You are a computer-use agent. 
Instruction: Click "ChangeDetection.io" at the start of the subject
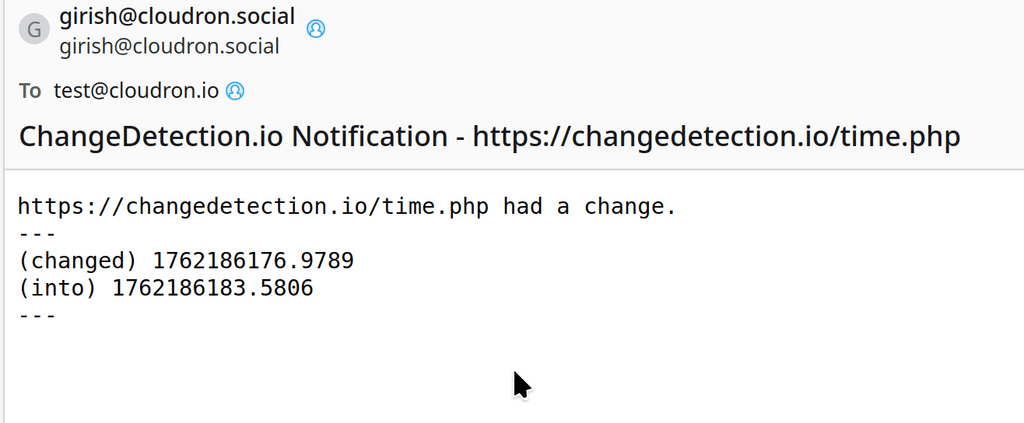[x=151, y=136]
